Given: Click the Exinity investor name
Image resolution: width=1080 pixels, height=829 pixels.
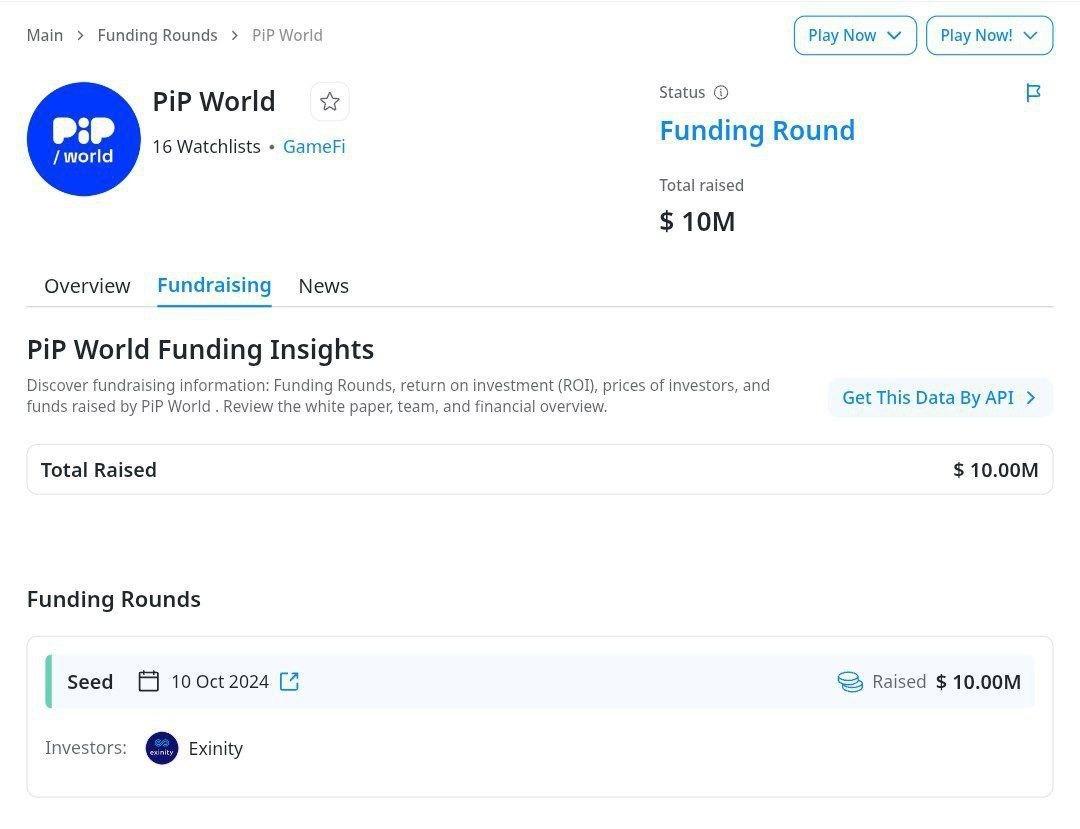Looking at the screenshot, I should pyautogui.click(x=216, y=748).
